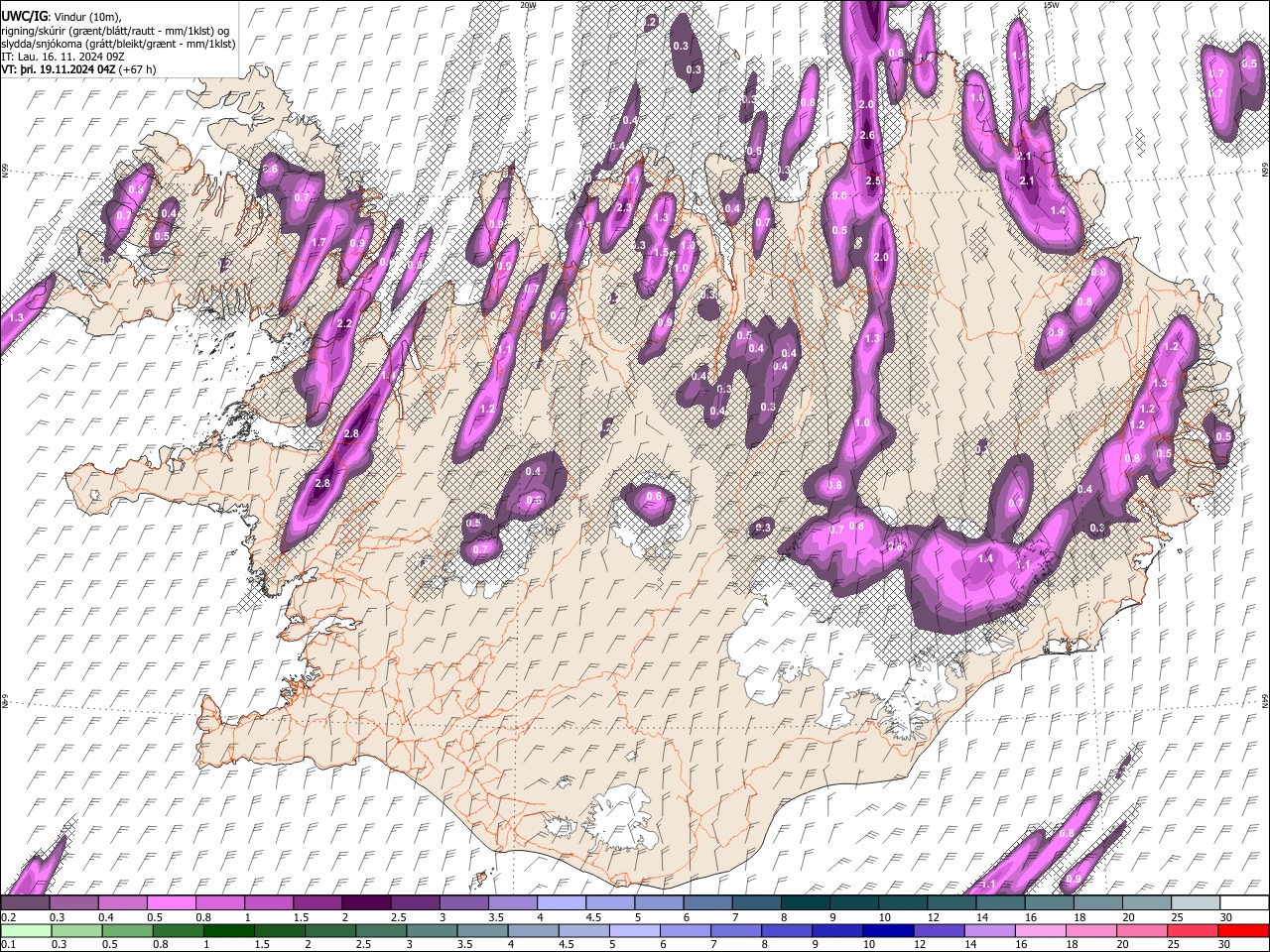Pick the light pink lower swatch at 16
This screenshot has width=1270, height=952.
click(1042, 930)
